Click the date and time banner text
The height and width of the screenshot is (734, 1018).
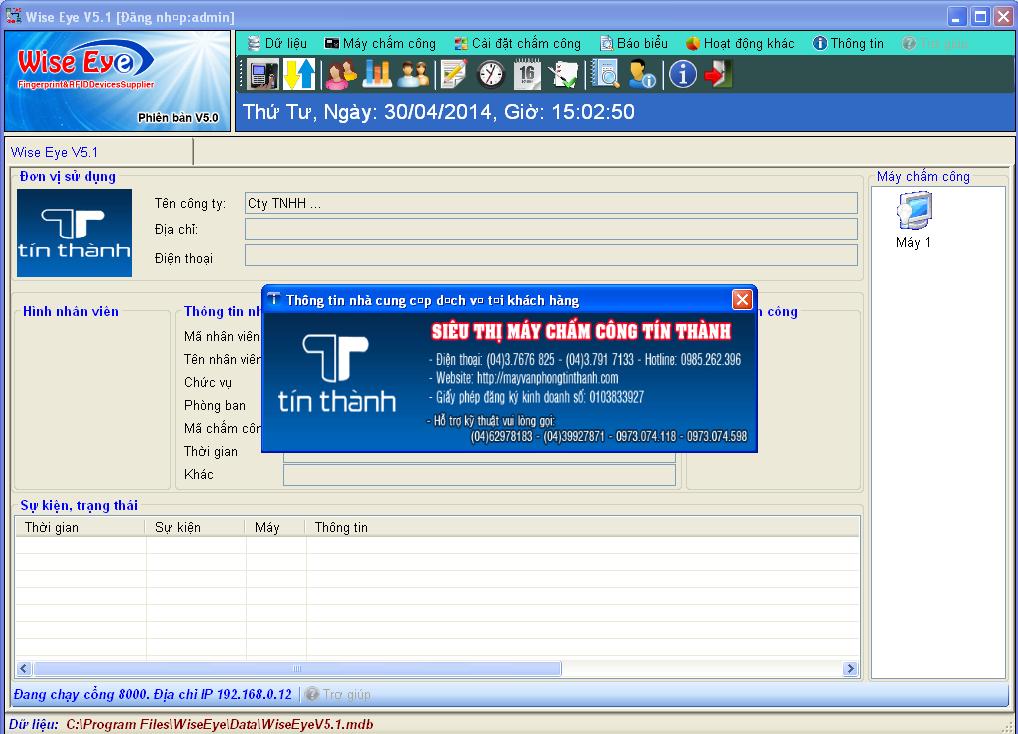tap(439, 112)
